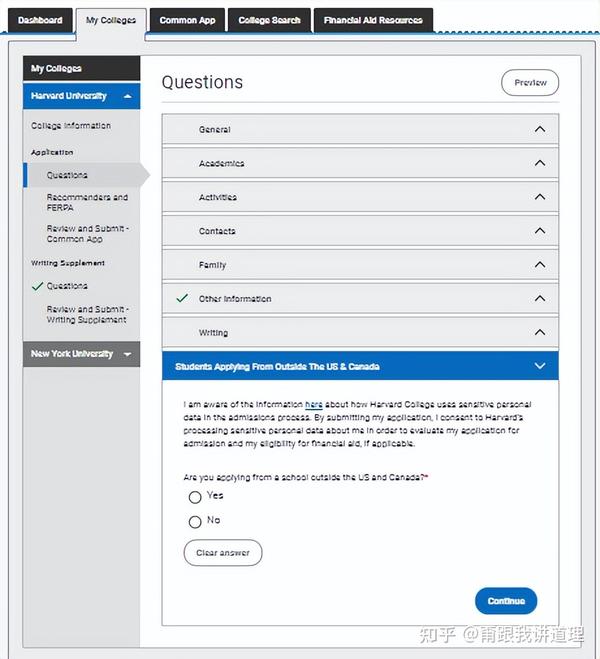This screenshot has height=659, width=600.
Task: Expand New York University sidebar arrow
Action: pyautogui.click(x=128, y=355)
